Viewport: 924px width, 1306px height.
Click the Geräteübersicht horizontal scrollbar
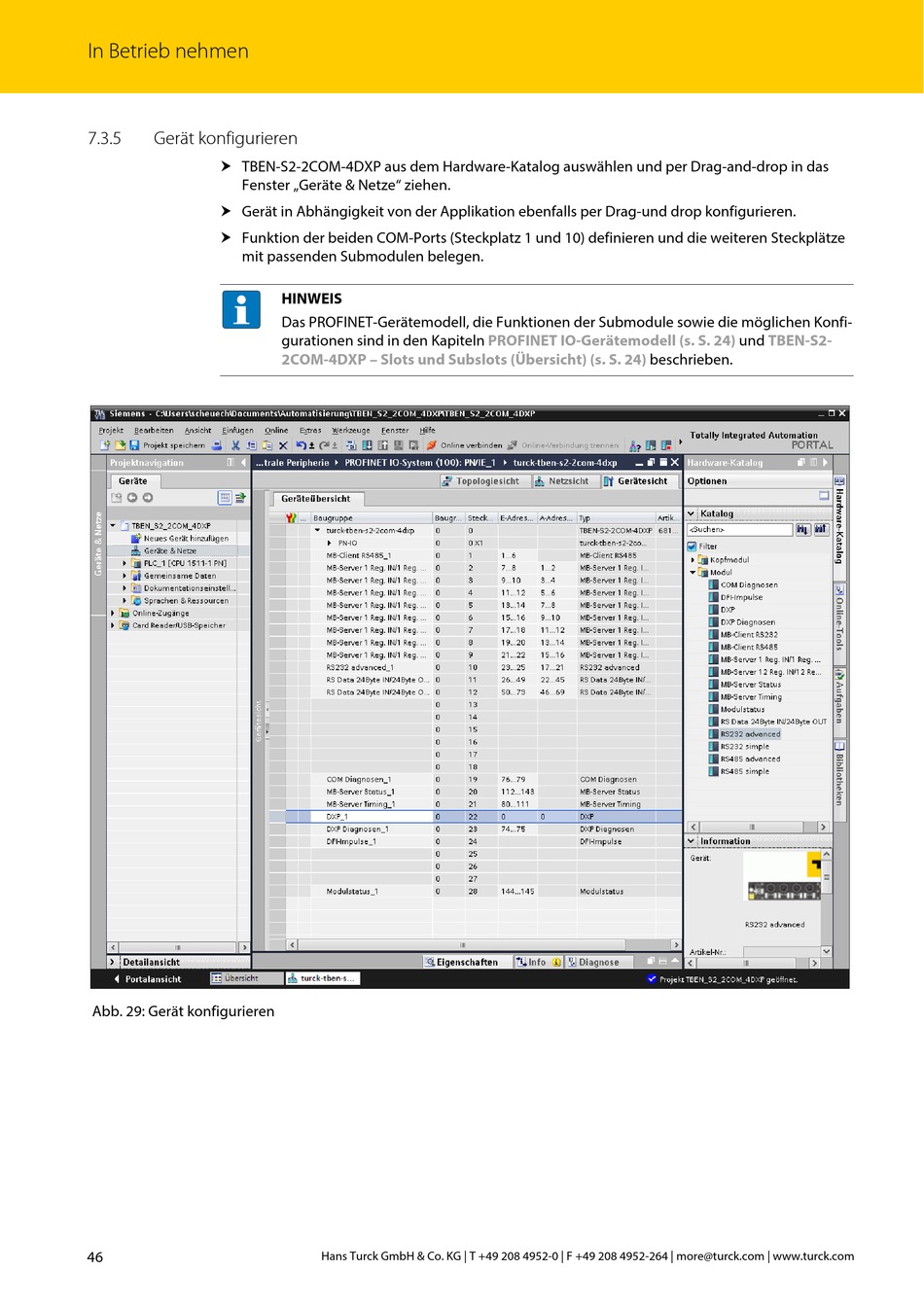483,945
